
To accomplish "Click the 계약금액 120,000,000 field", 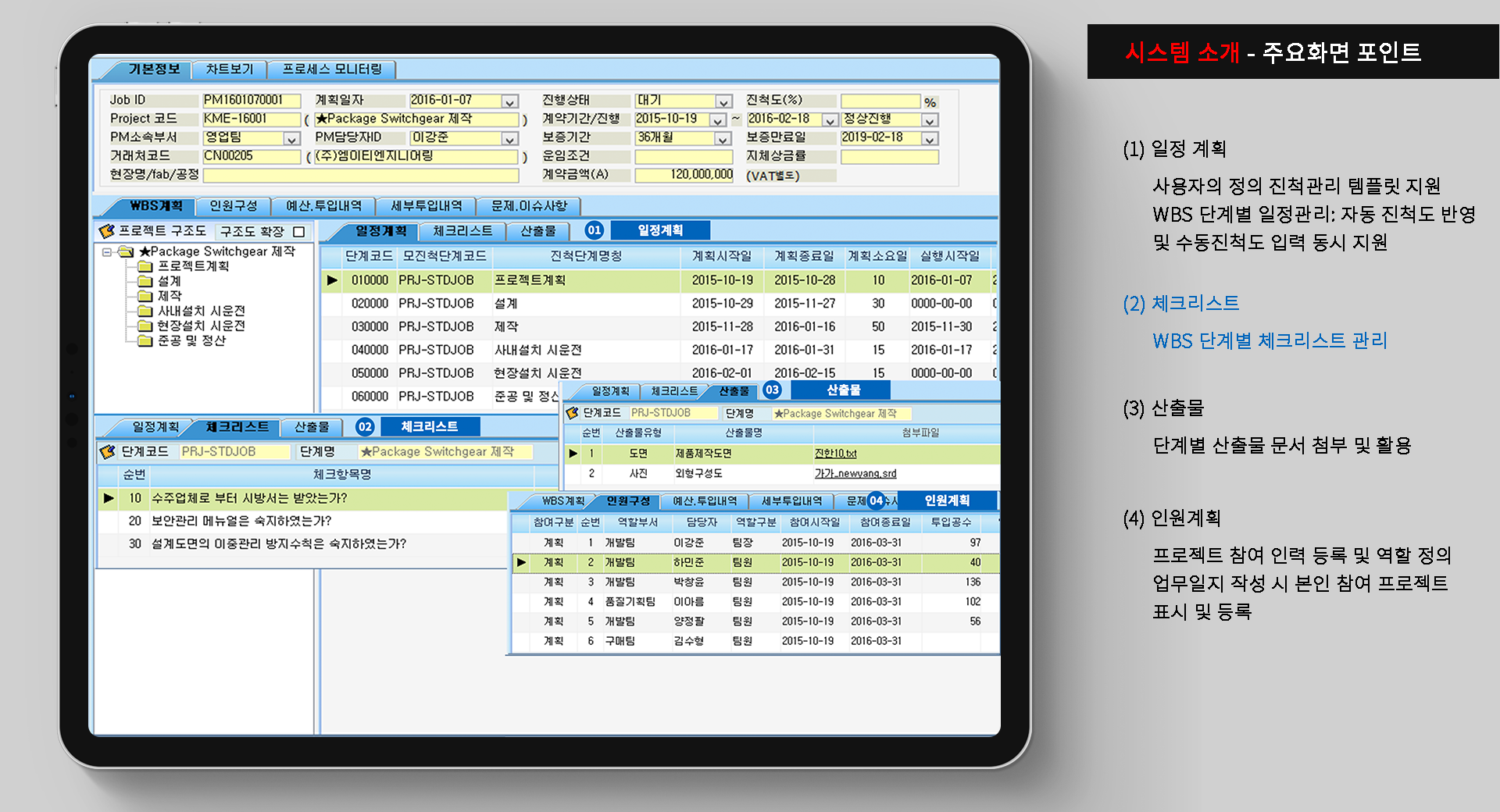I will click(684, 175).
